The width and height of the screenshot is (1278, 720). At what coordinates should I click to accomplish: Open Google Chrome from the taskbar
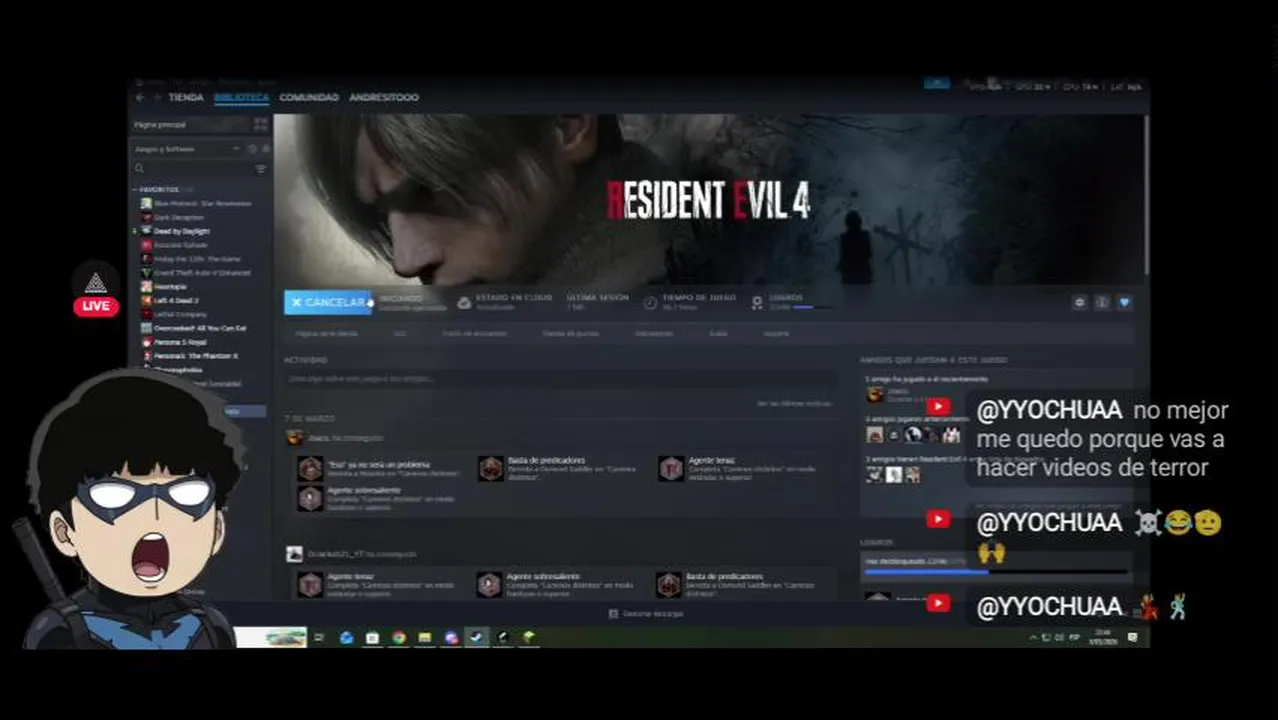tap(398, 637)
